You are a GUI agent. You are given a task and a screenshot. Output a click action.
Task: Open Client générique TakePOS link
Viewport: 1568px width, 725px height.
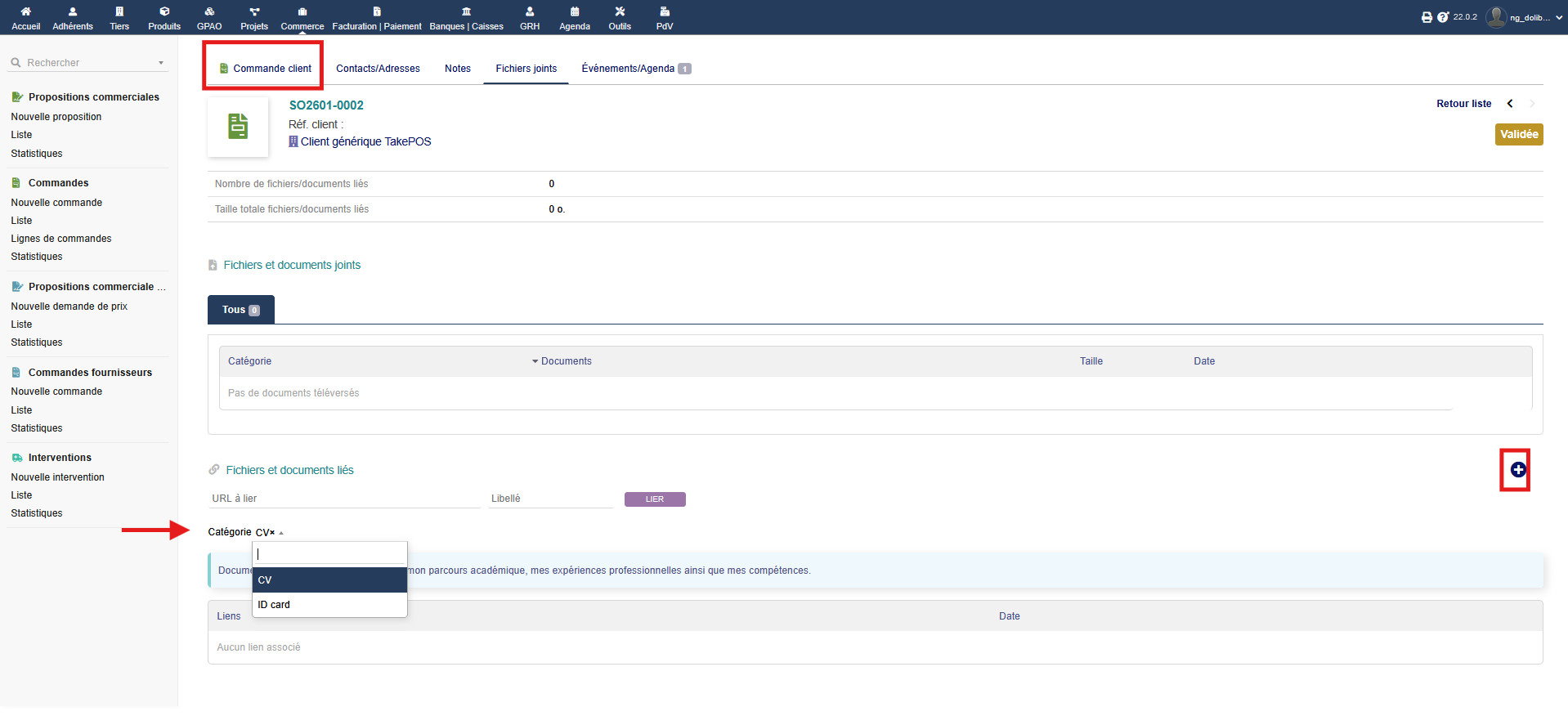365,141
